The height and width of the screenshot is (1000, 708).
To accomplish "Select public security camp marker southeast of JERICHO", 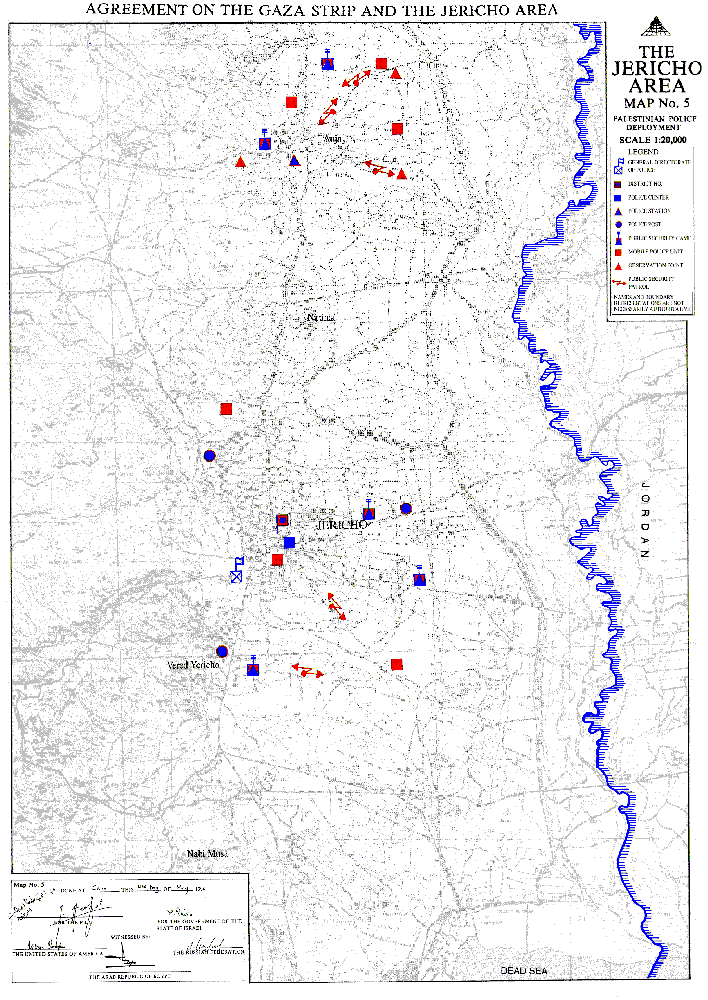I will 419,577.
